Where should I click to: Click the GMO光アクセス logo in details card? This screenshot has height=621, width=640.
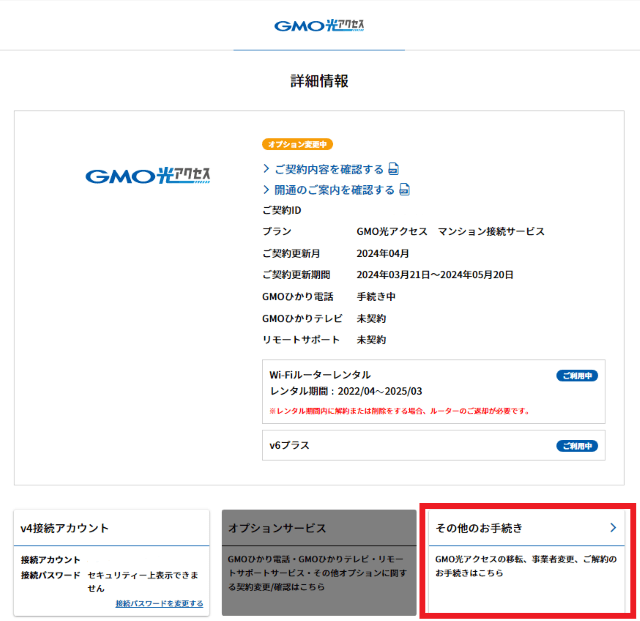click(x=147, y=176)
